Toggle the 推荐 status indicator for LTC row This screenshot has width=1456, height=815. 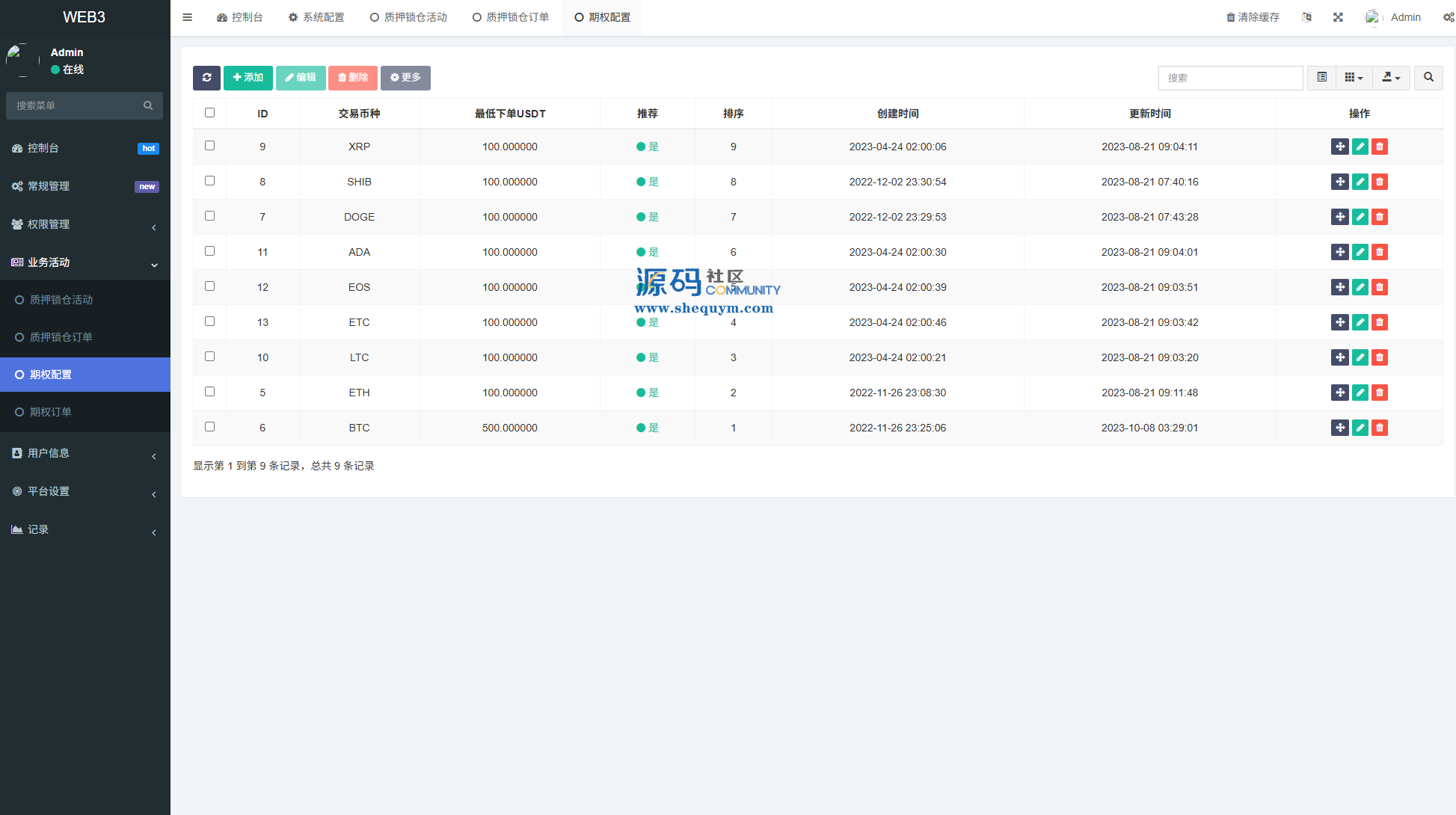tap(647, 357)
